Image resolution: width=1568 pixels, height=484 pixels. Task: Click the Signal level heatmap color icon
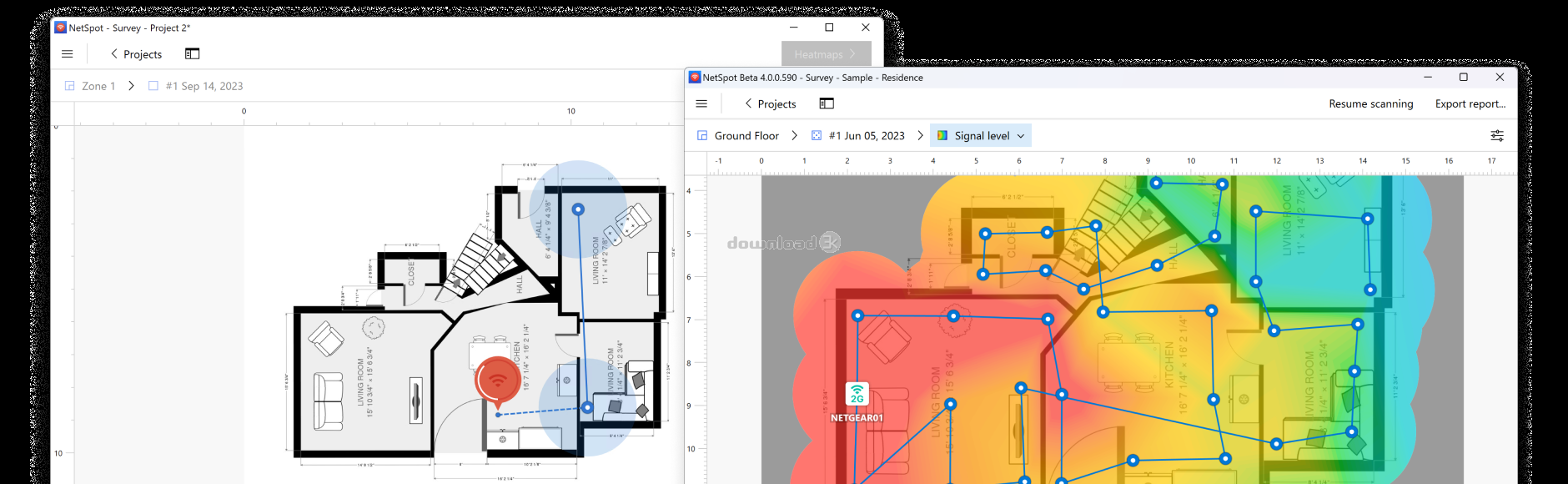942,136
